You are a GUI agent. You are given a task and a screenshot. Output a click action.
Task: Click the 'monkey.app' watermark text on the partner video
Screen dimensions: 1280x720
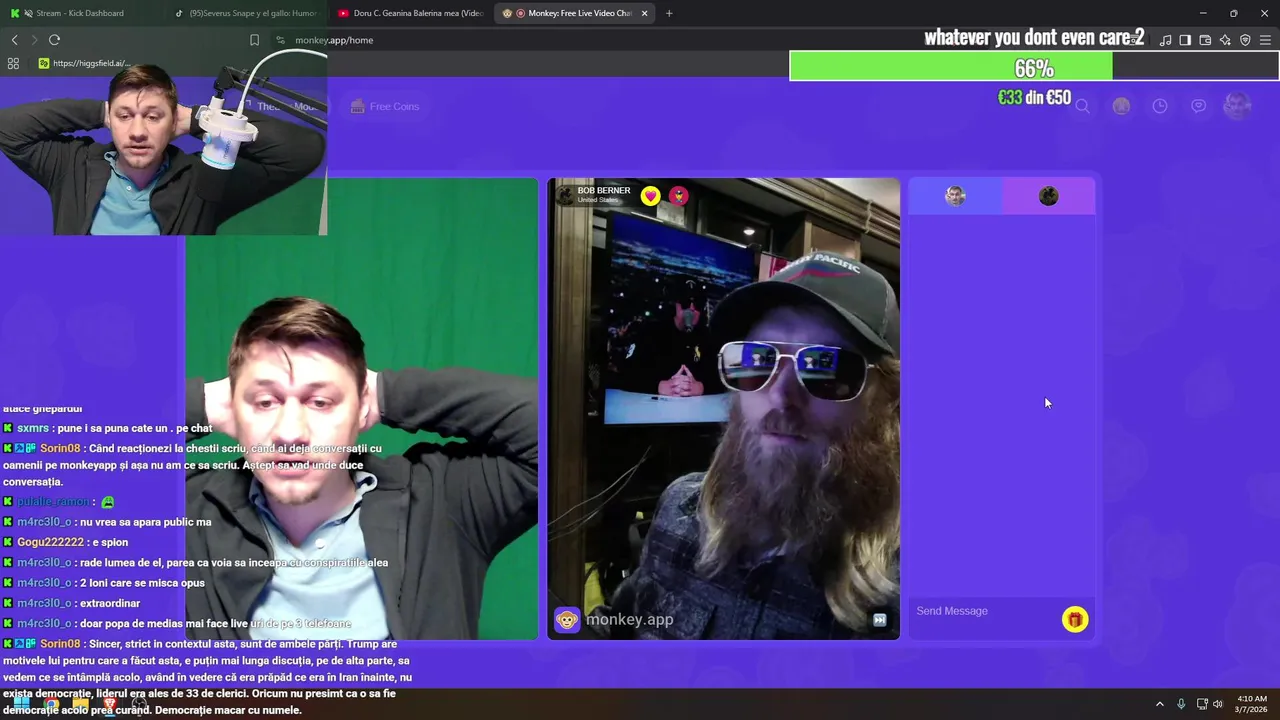629,620
